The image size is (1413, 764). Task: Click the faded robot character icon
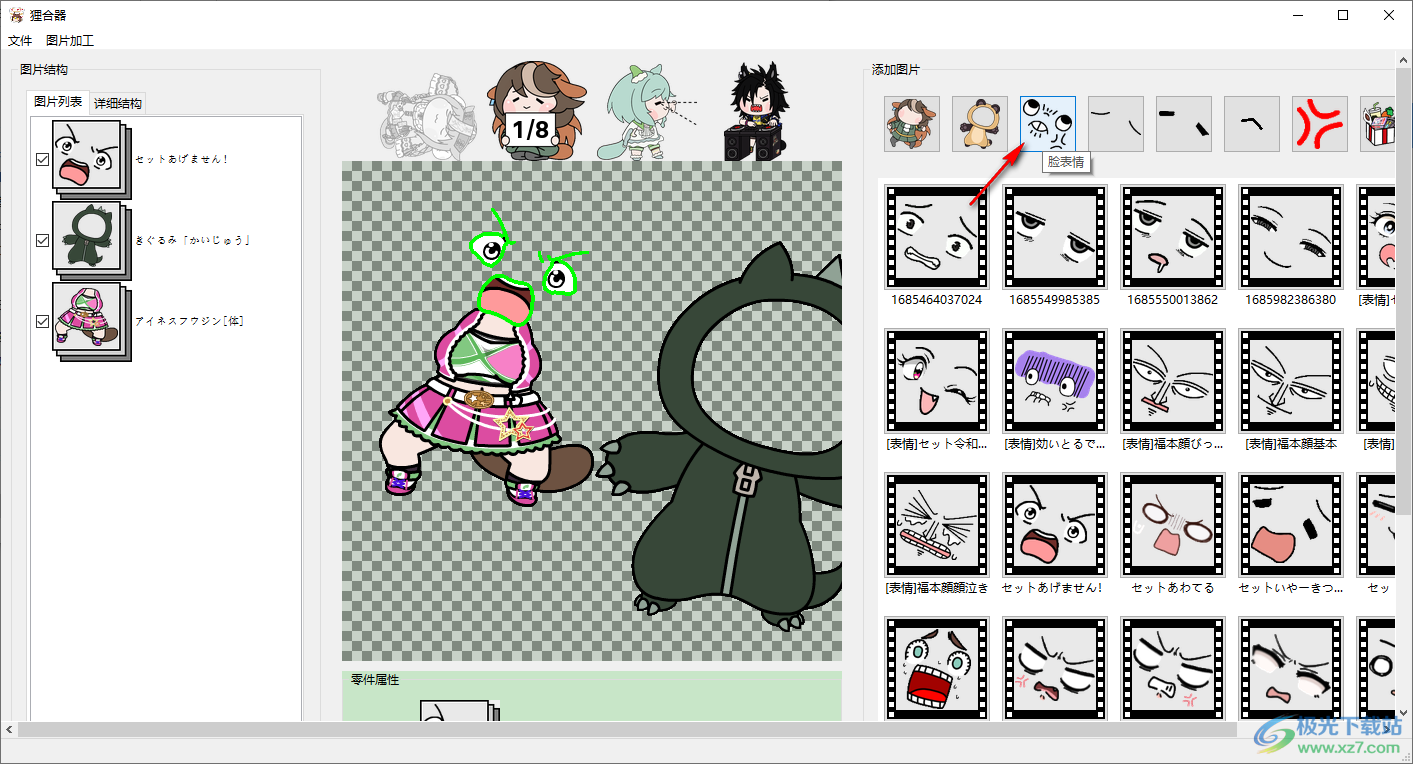coord(426,117)
